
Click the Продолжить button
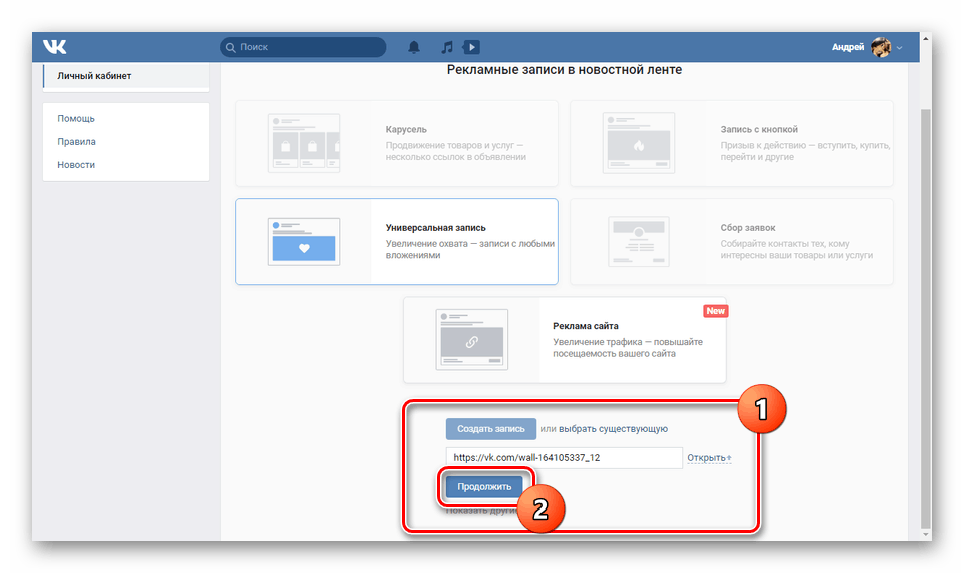(484, 487)
